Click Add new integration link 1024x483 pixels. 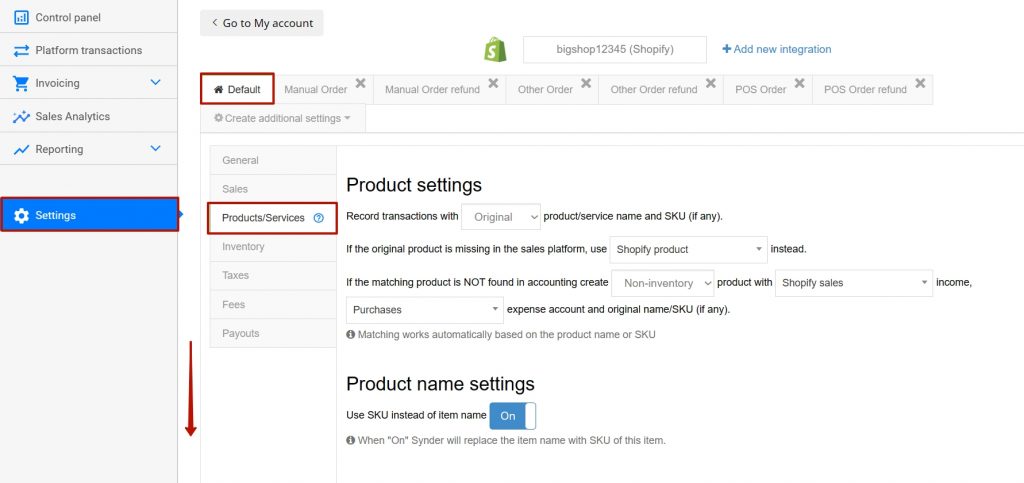(776, 49)
